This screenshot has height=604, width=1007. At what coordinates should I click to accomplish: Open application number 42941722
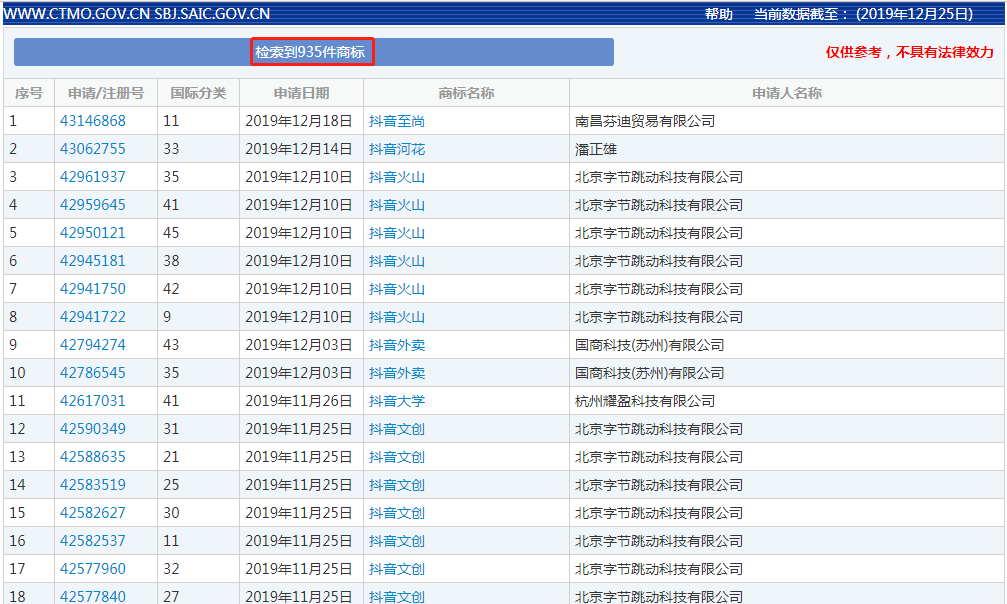(93, 317)
